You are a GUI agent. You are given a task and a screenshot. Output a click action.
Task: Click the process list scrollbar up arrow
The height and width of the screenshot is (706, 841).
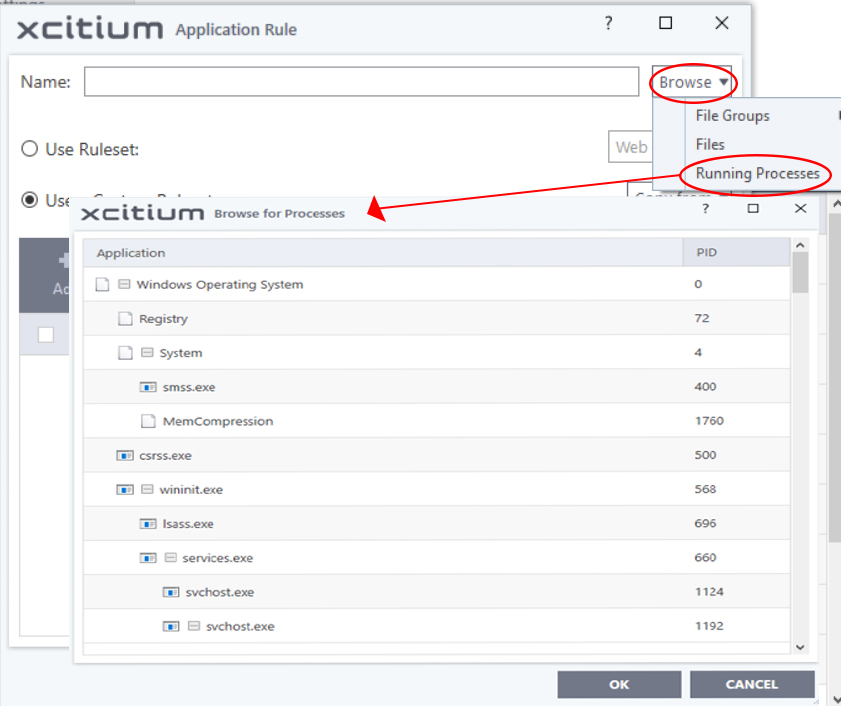800,246
